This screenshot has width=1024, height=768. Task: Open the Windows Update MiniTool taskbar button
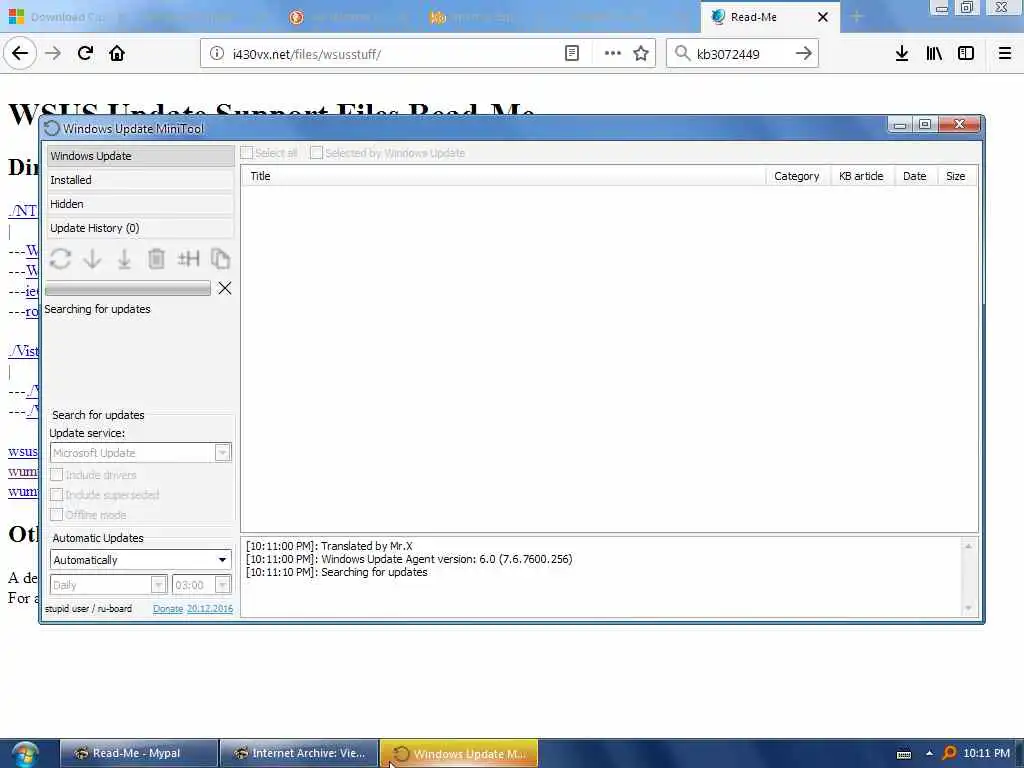tap(459, 754)
